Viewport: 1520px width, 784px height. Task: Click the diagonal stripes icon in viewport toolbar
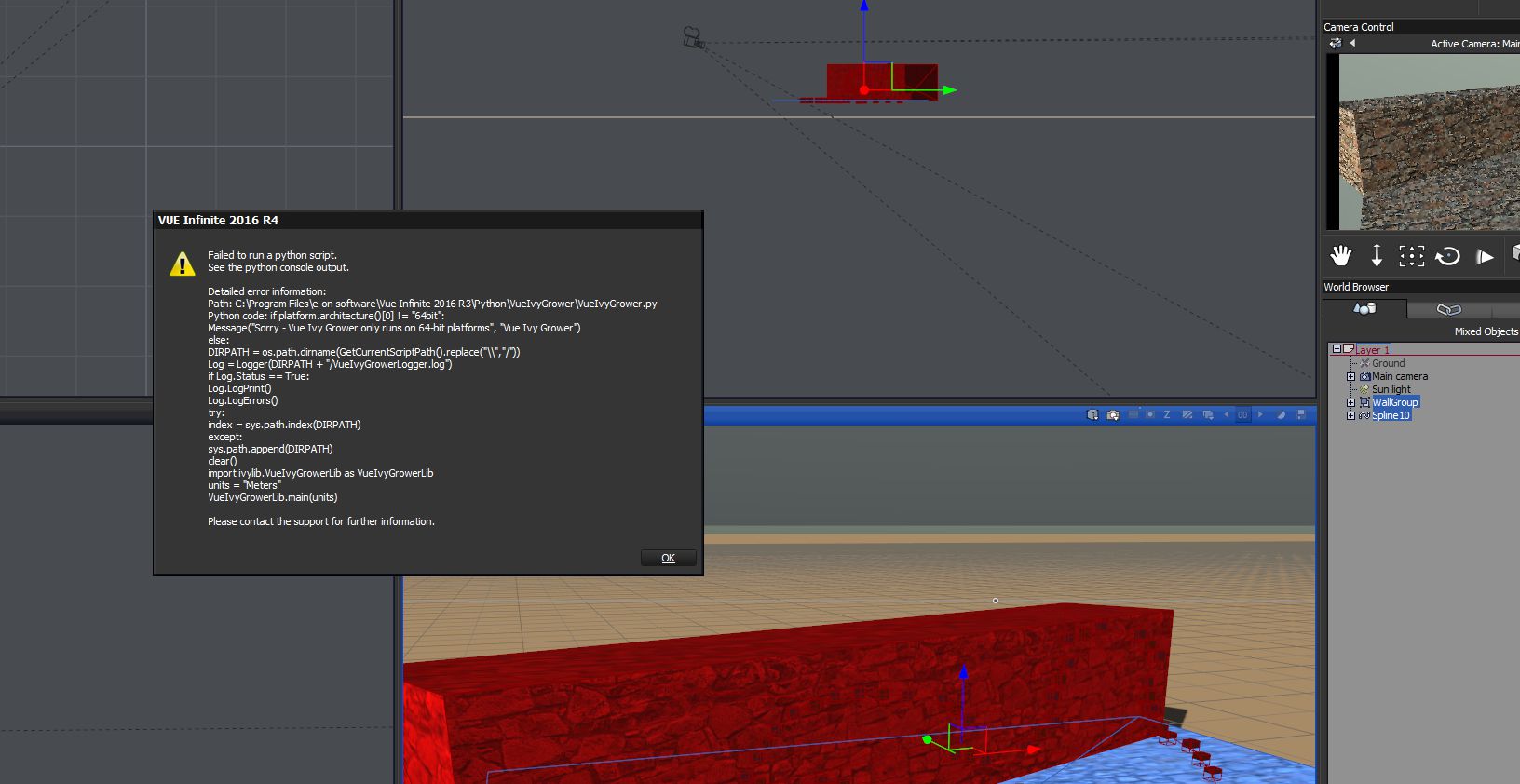point(1187,414)
